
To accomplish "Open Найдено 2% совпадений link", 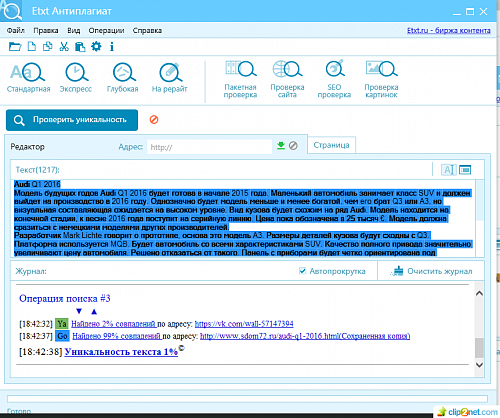I will click(x=114, y=324).
